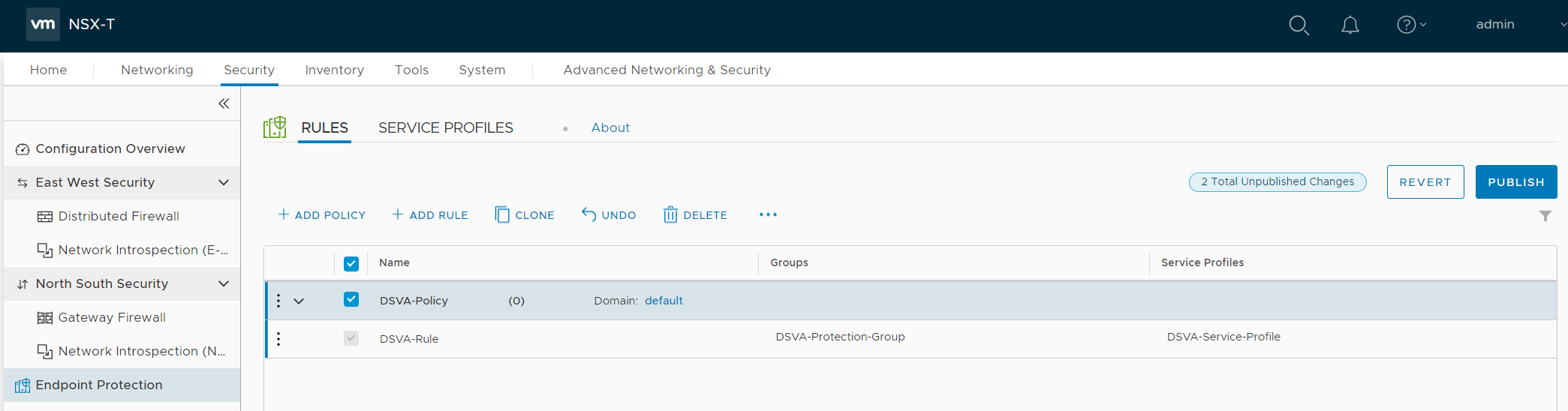This screenshot has width=1568, height=411.
Task: Click the Publish button
Action: 1515,182
